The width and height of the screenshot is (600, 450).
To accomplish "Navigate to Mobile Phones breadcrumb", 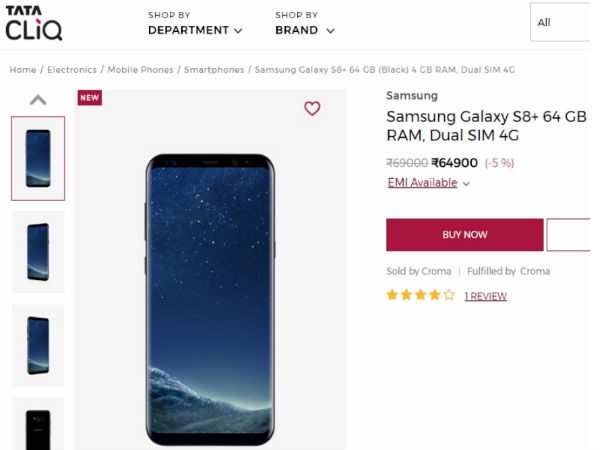I will (140, 70).
